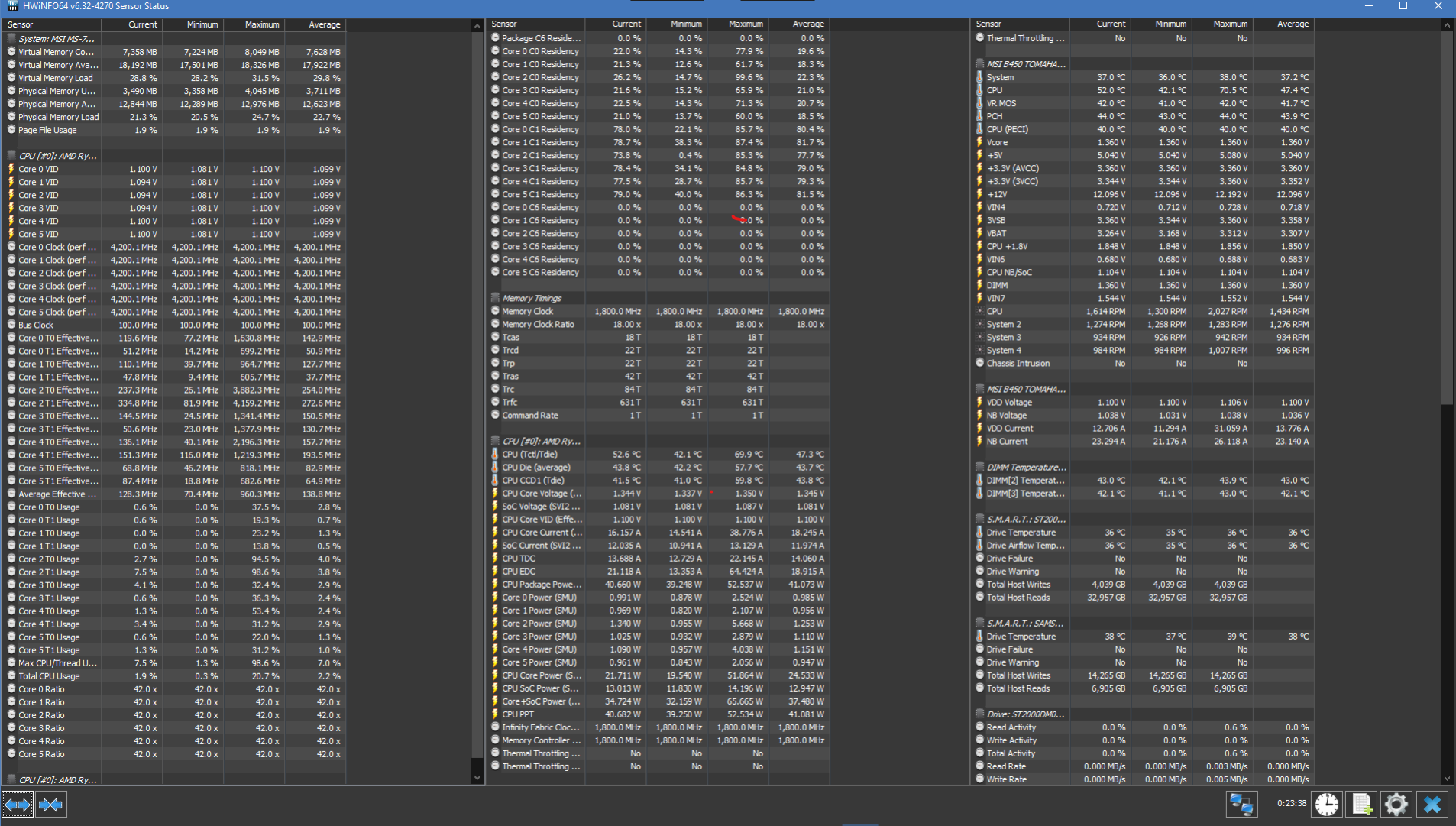
Task: Click the lightning icon next to Core 0 VID
Action: 11,169
